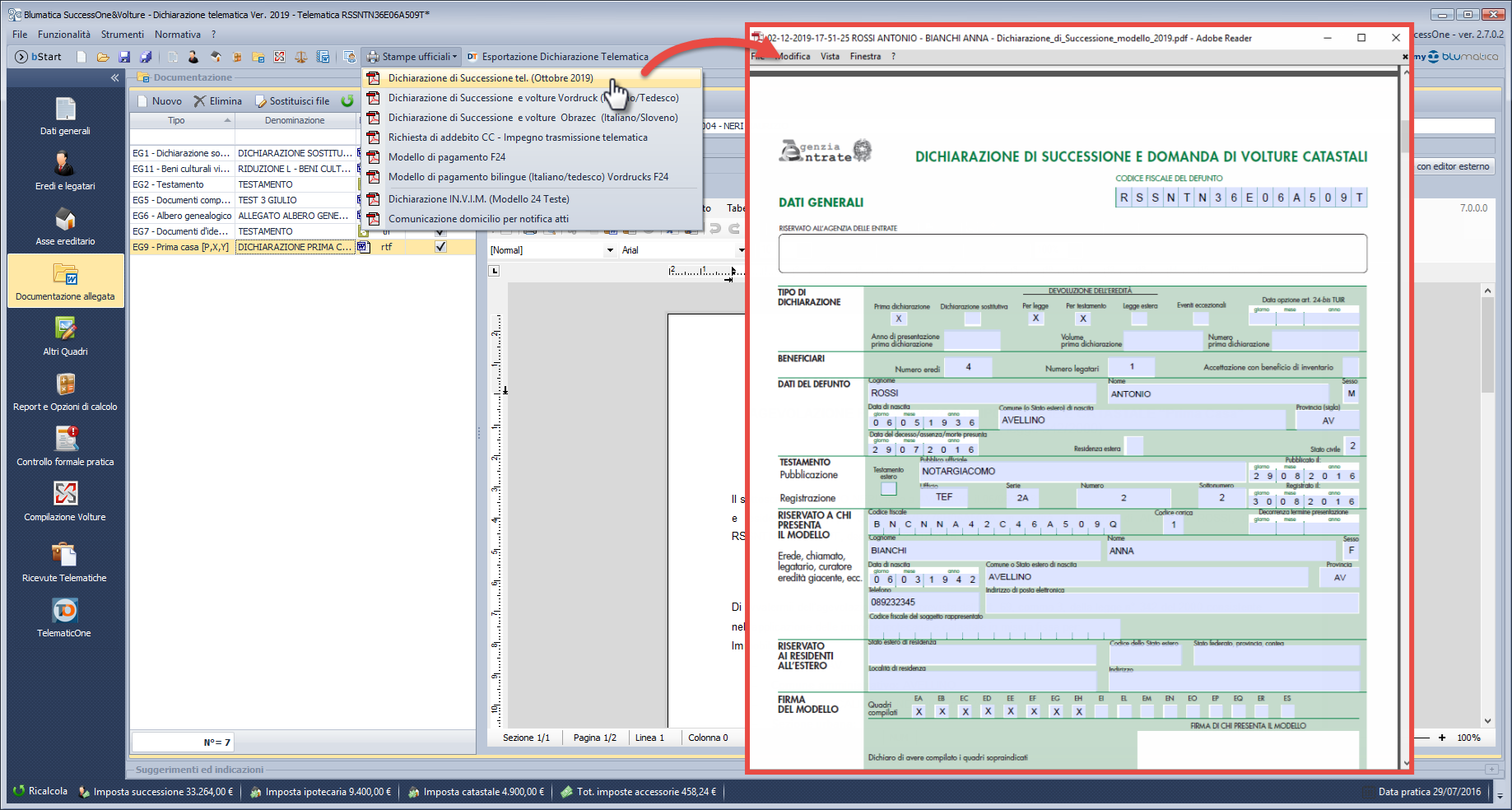Click the save floppy disk toolbar icon
The width and height of the screenshot is (1512, 810).
124,57
